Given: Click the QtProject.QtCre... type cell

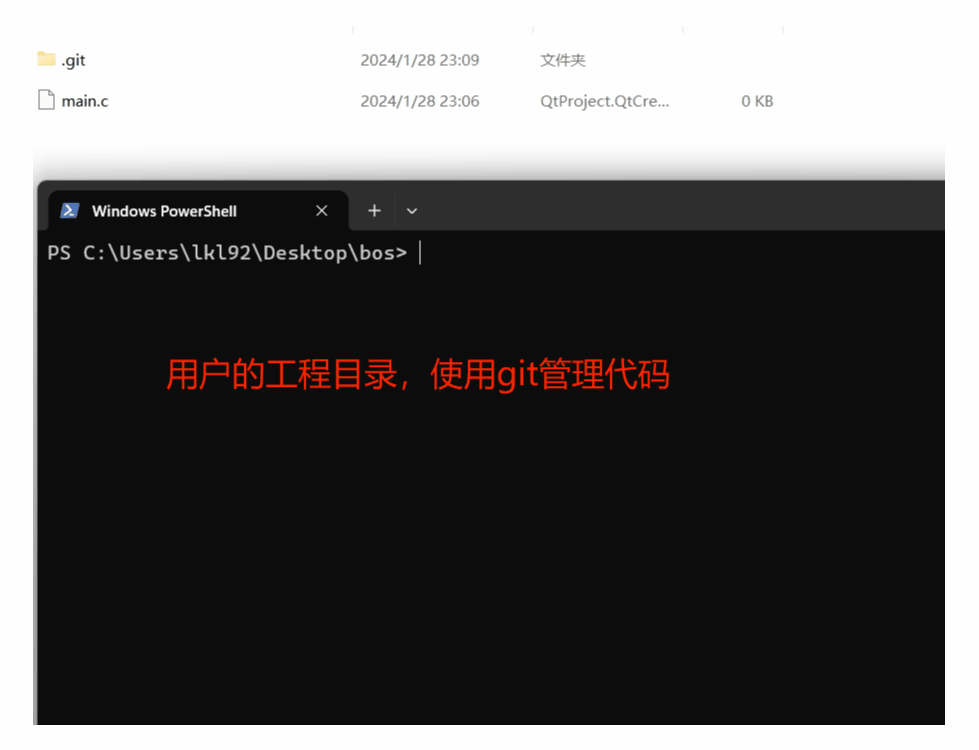Looking at the screenshot, I should pyautogui.click(x=604, y=101).
